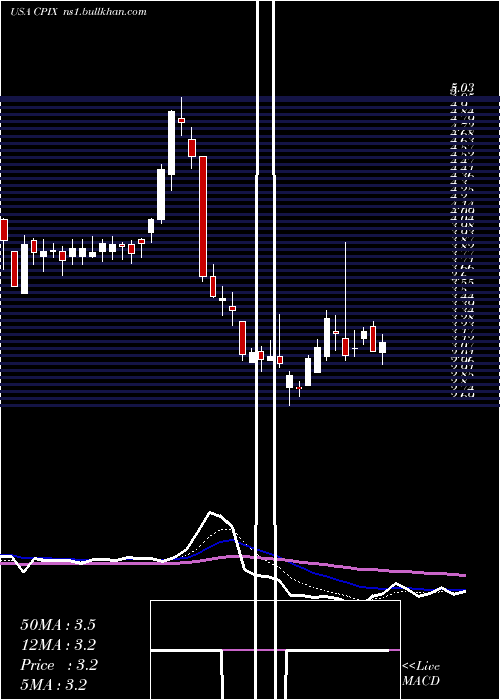Click the longest red candlestick after the peak
Viewport: 500px width, 700px height.
pos(203,217)
